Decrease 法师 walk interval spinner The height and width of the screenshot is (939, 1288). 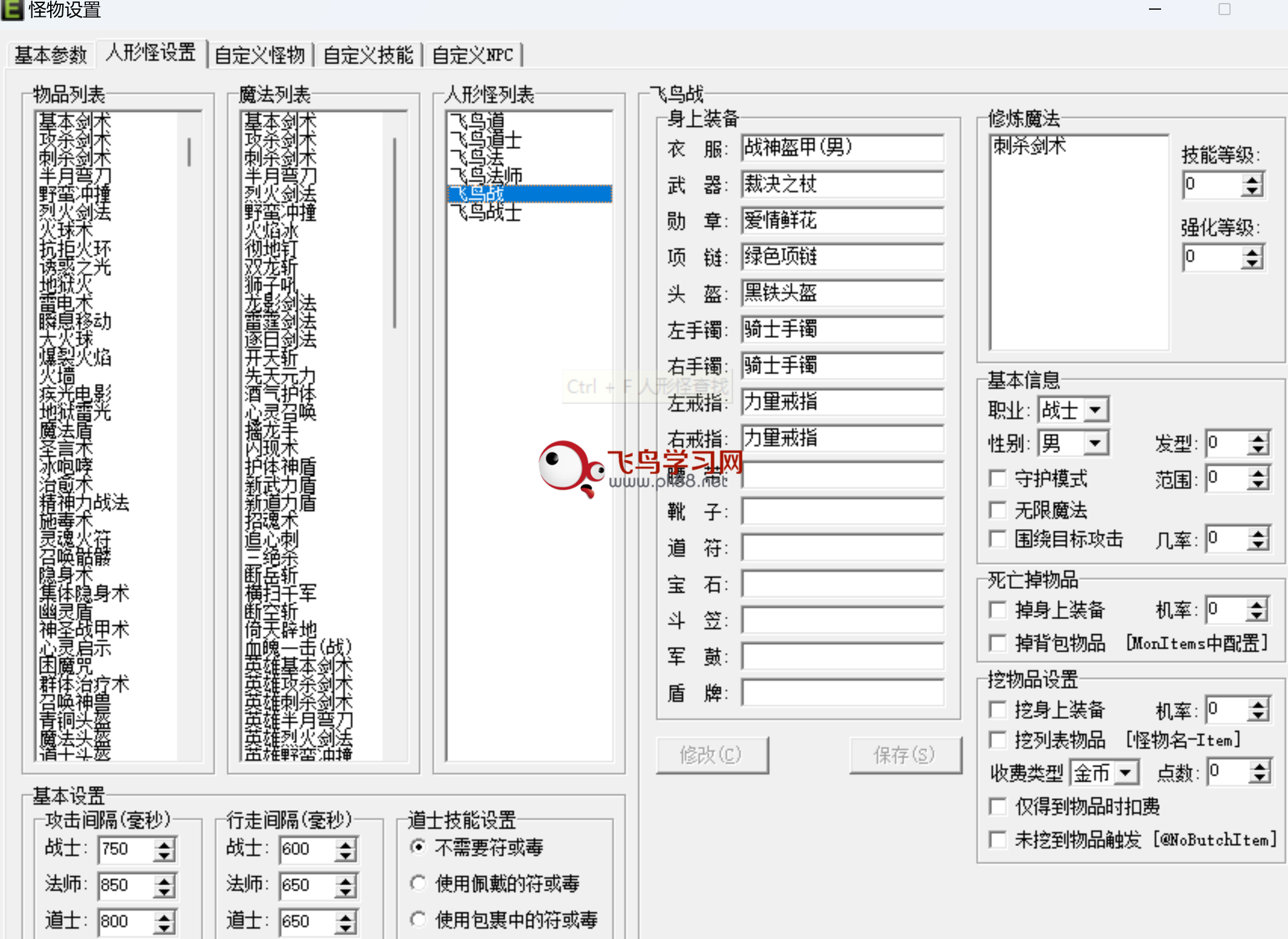345,892
